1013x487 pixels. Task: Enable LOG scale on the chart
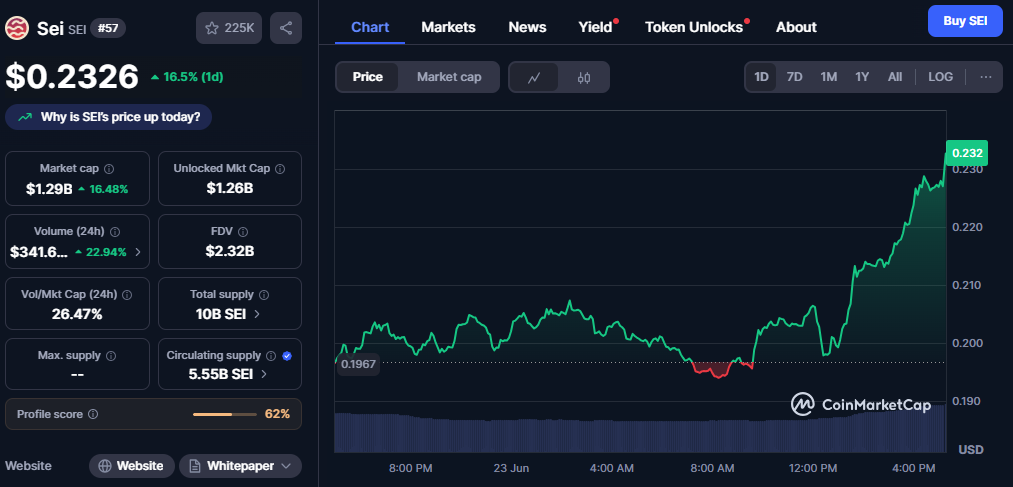(x=940, y=77)
